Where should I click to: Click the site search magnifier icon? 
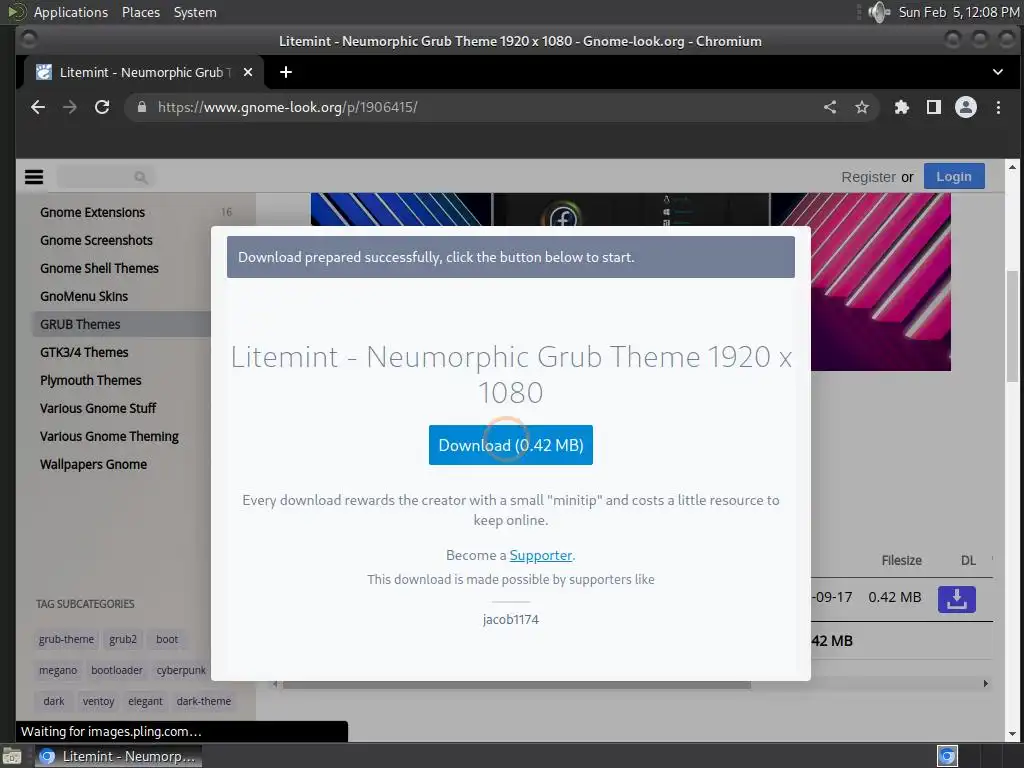tap(140, 177)
